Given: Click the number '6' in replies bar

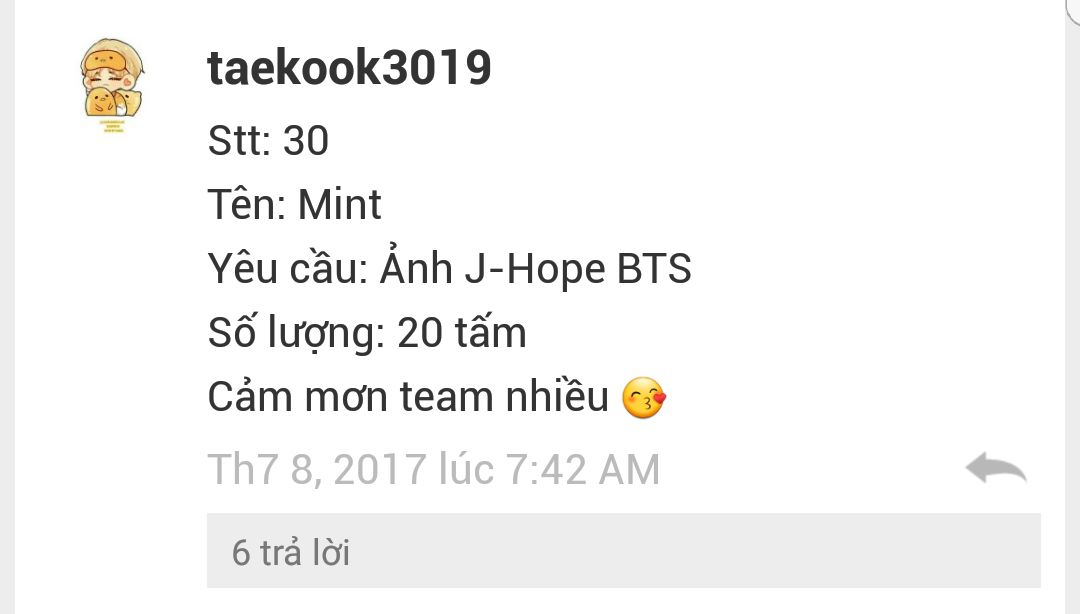Looking at the screenshot, I should point(240,553).
